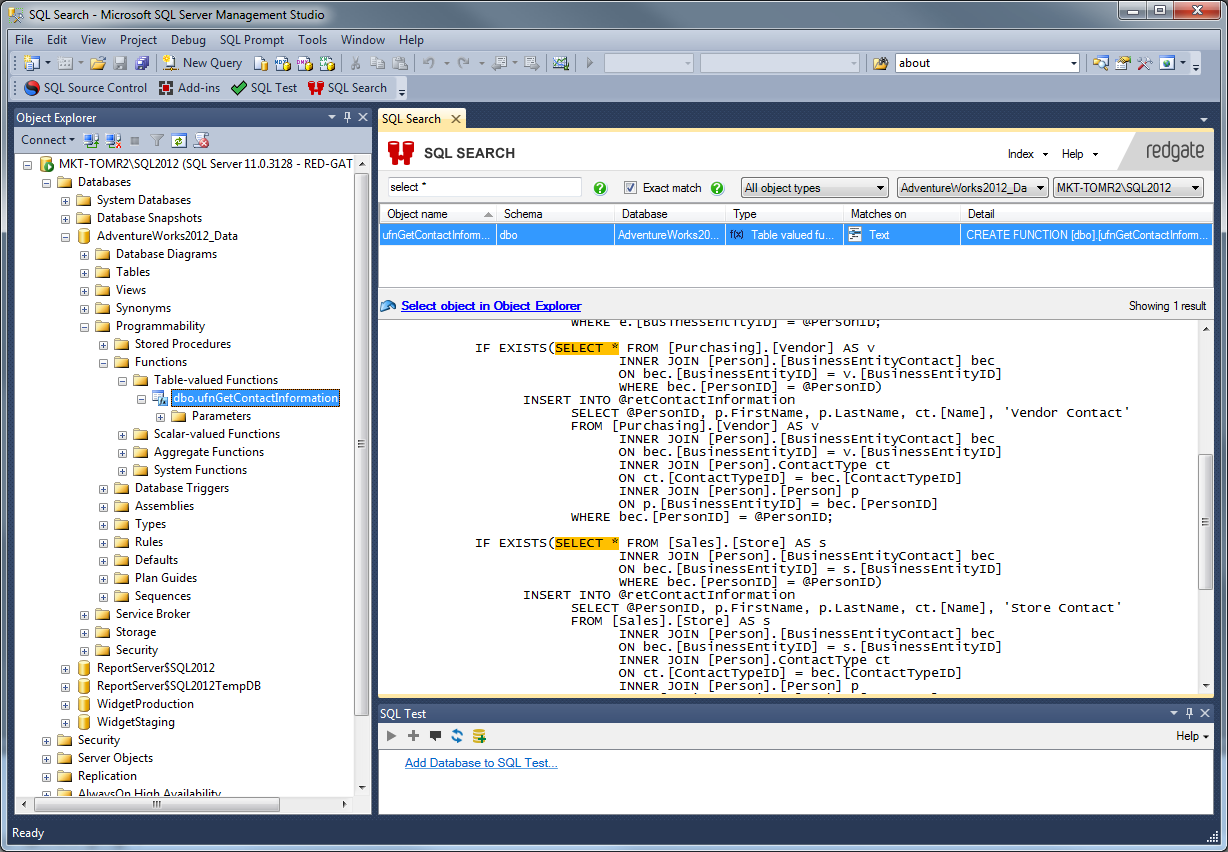Collapse the Table-valued Functions node
The image size is (1228, 852).
[123, 380]
